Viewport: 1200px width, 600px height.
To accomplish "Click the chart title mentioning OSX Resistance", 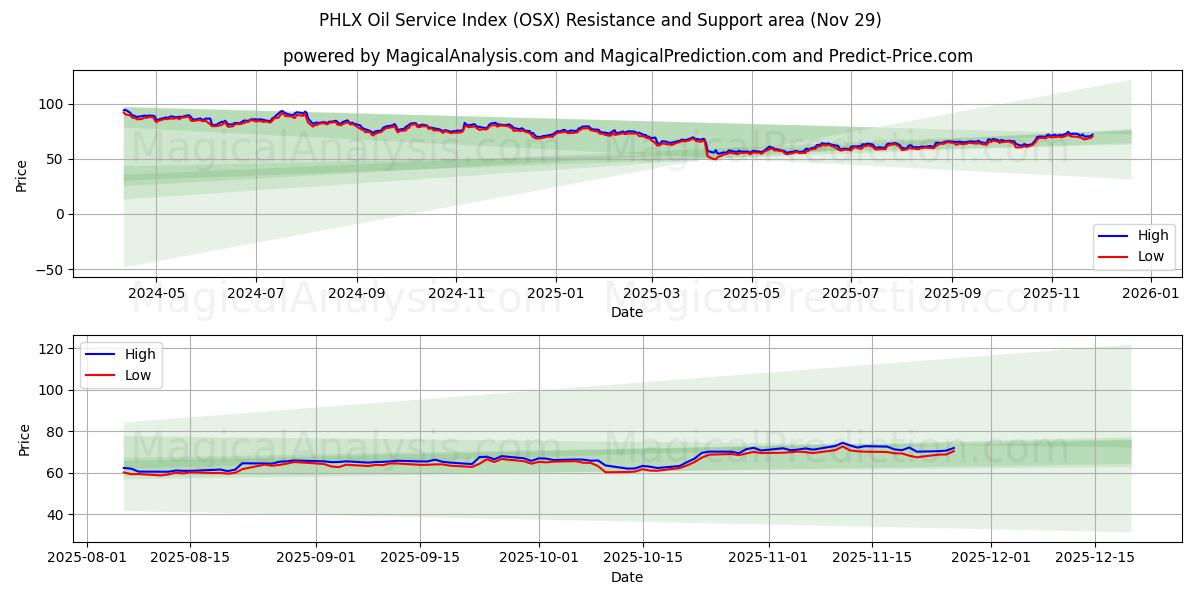I will (600, 18).
